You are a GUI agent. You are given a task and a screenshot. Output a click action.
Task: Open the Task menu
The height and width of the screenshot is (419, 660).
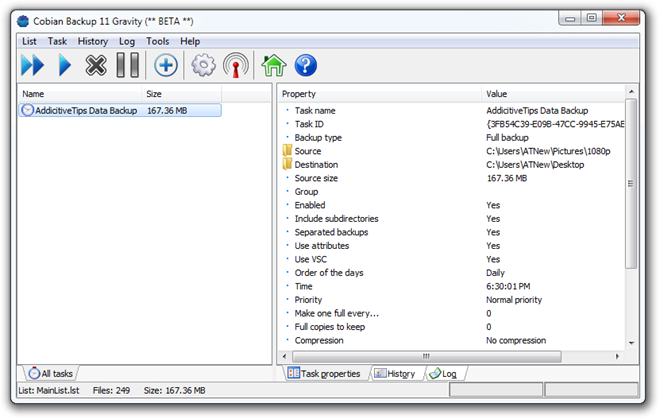tap(57, 41)
